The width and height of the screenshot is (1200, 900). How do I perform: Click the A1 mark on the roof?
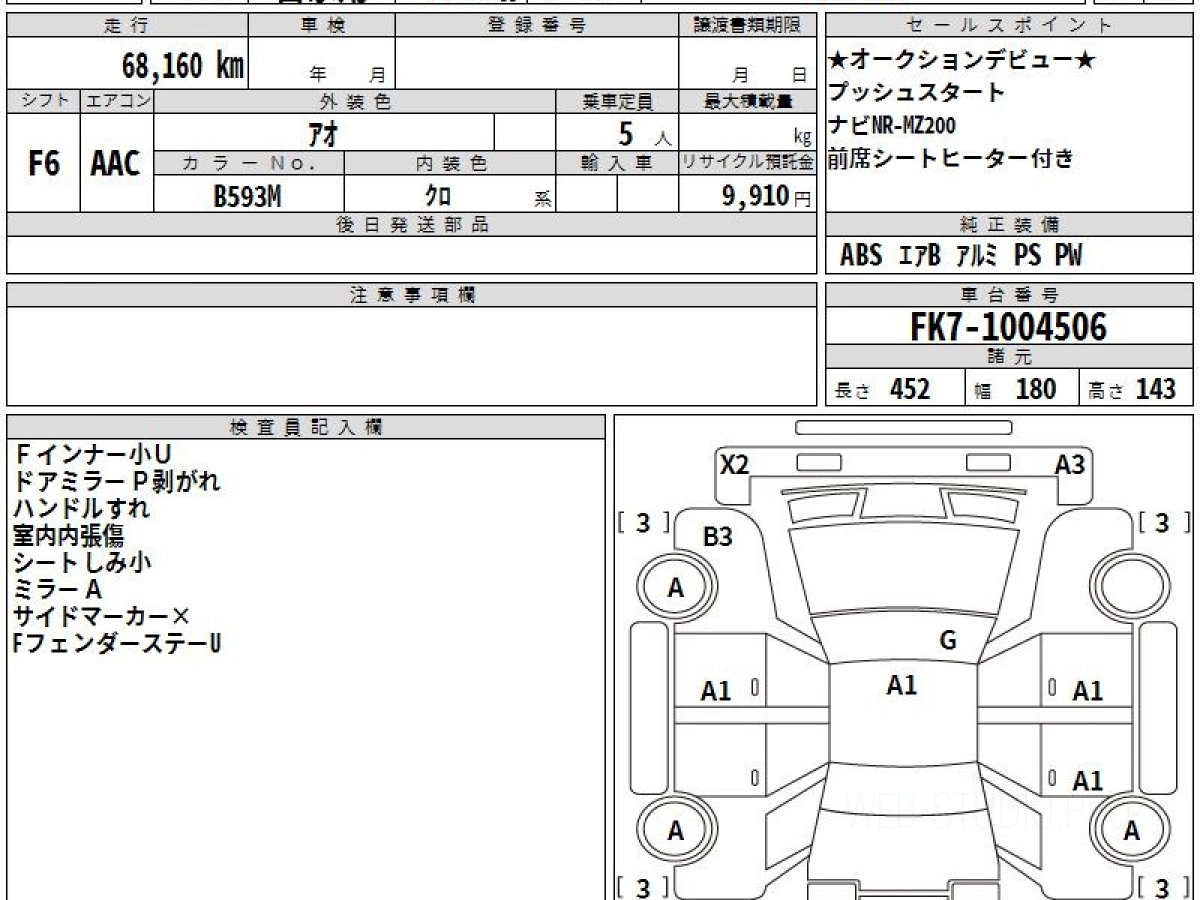902,685
